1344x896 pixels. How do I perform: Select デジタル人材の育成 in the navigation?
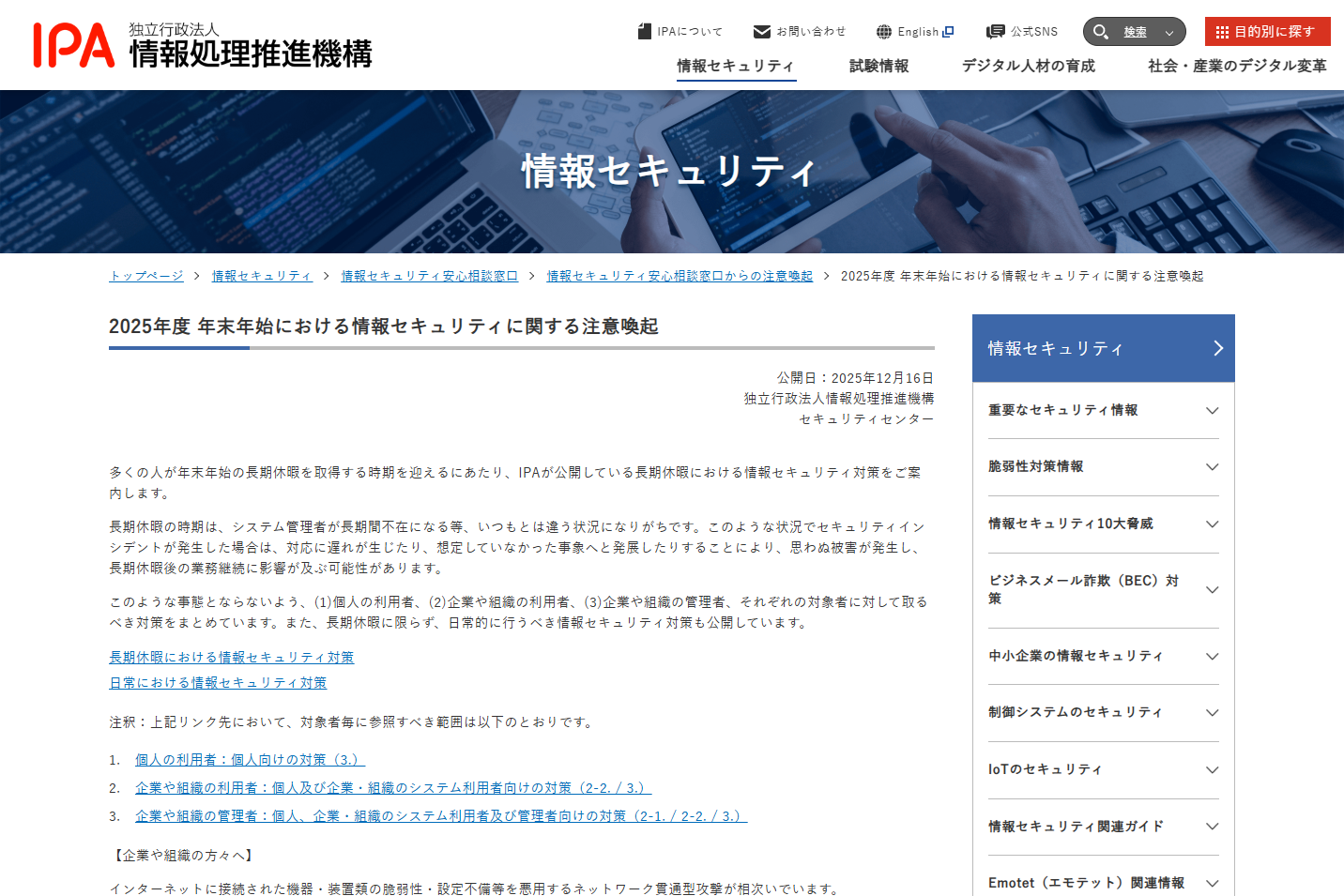[x=1028, y=66]
